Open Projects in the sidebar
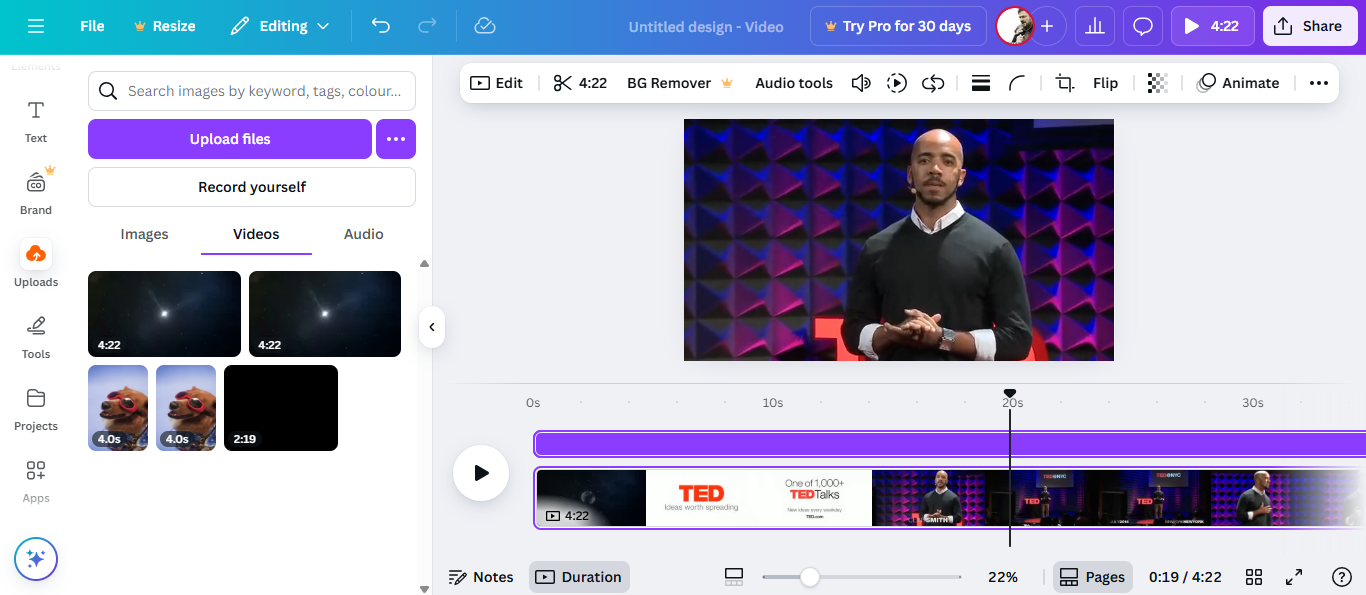 coord(36,409)
